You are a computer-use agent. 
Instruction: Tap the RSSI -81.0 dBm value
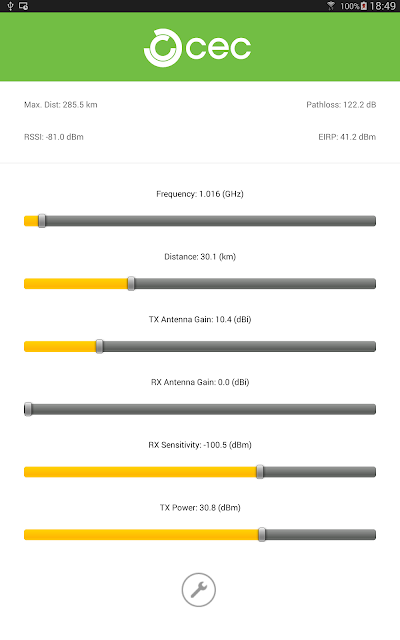(x=54, y=137)
